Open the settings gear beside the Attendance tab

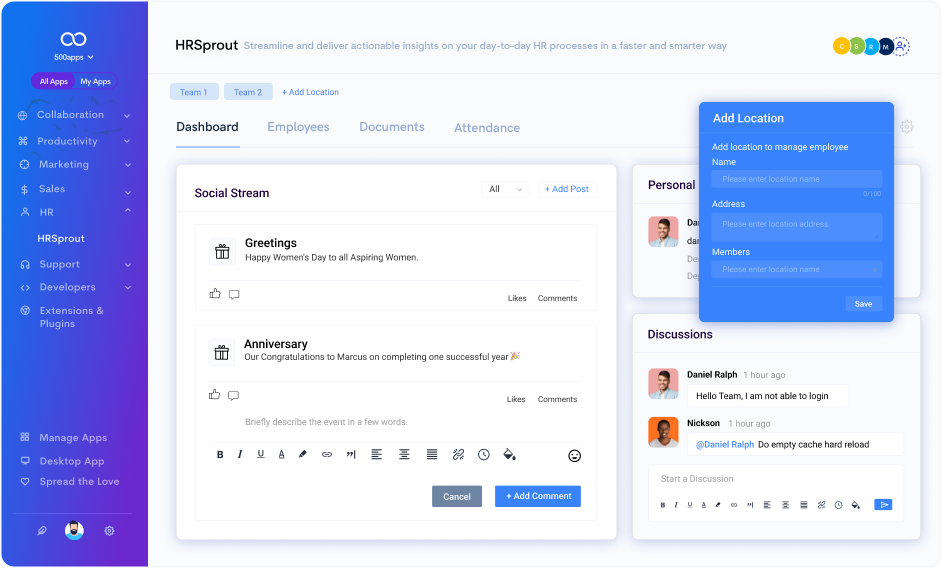coord(907,127)
